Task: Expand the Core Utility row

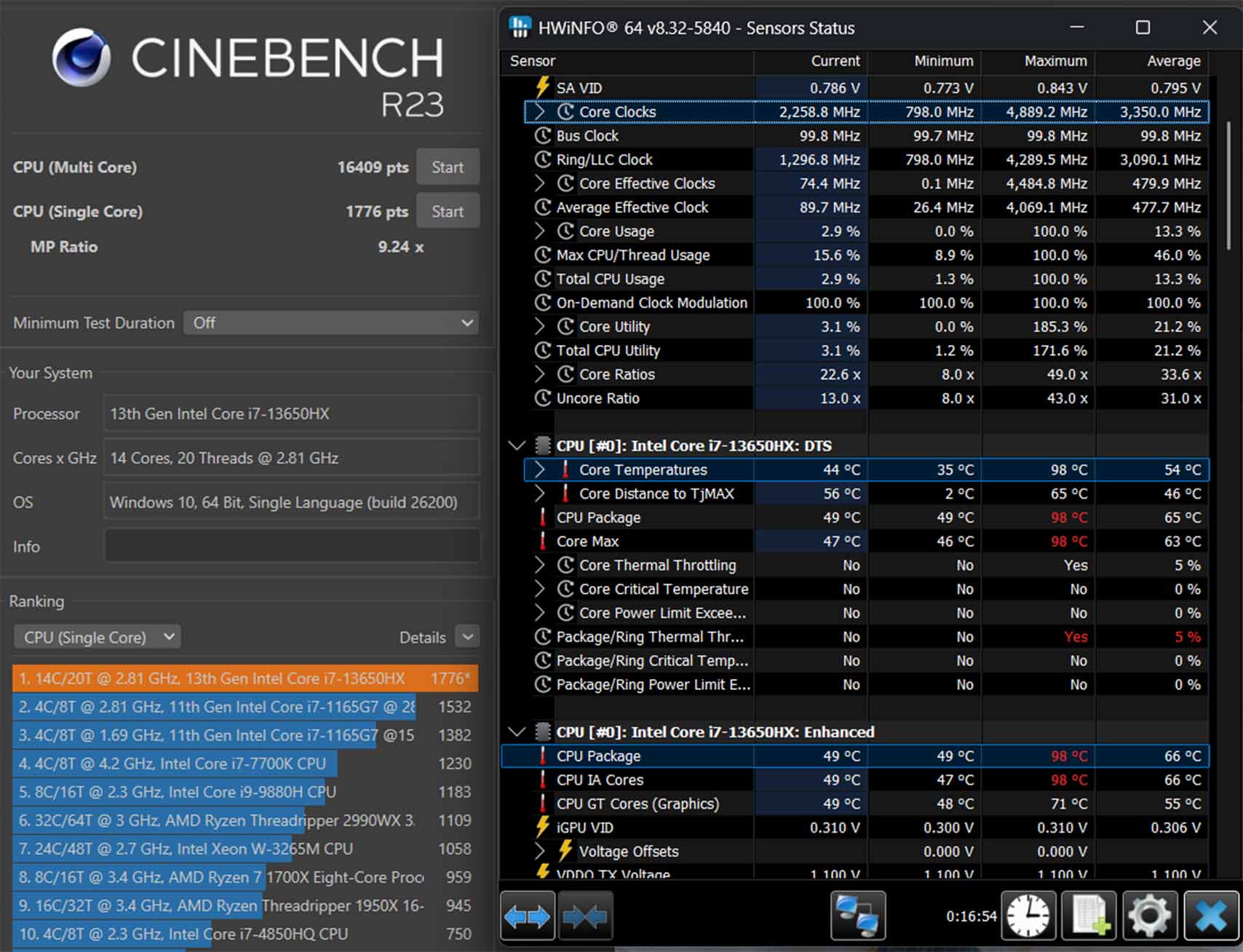Action: pos(539,326)
